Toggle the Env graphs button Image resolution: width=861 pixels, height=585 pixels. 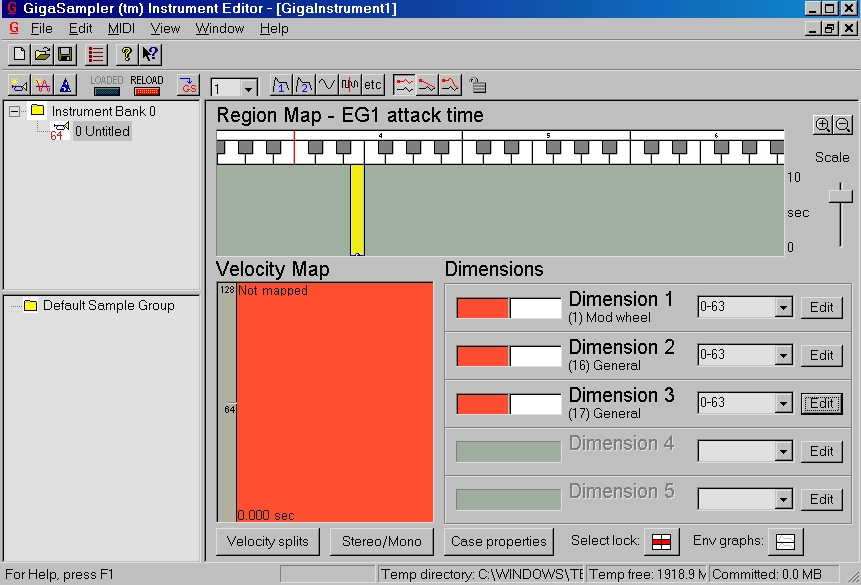tap(785, 542)
